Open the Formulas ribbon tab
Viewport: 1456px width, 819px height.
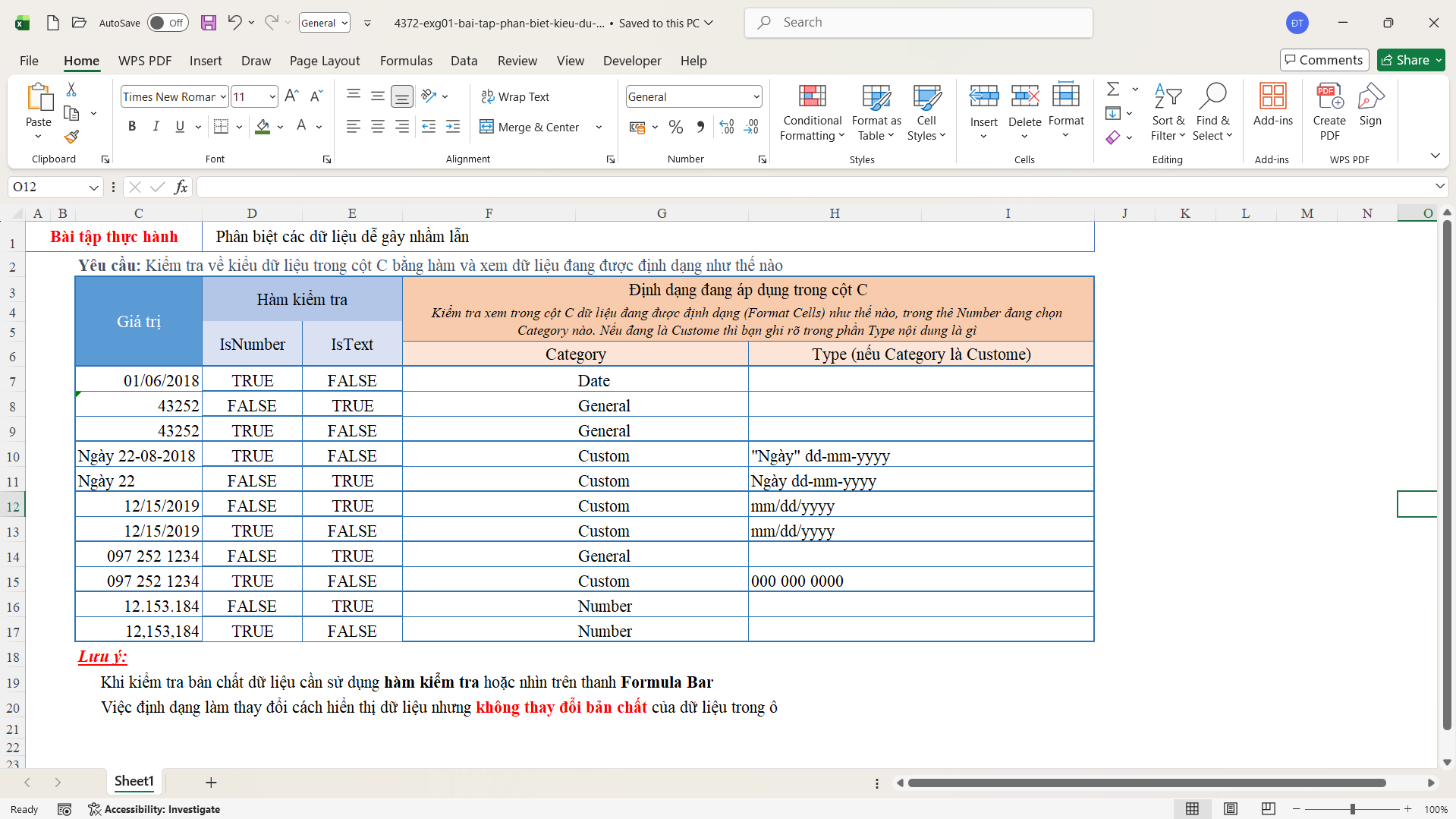click(406, 61)
